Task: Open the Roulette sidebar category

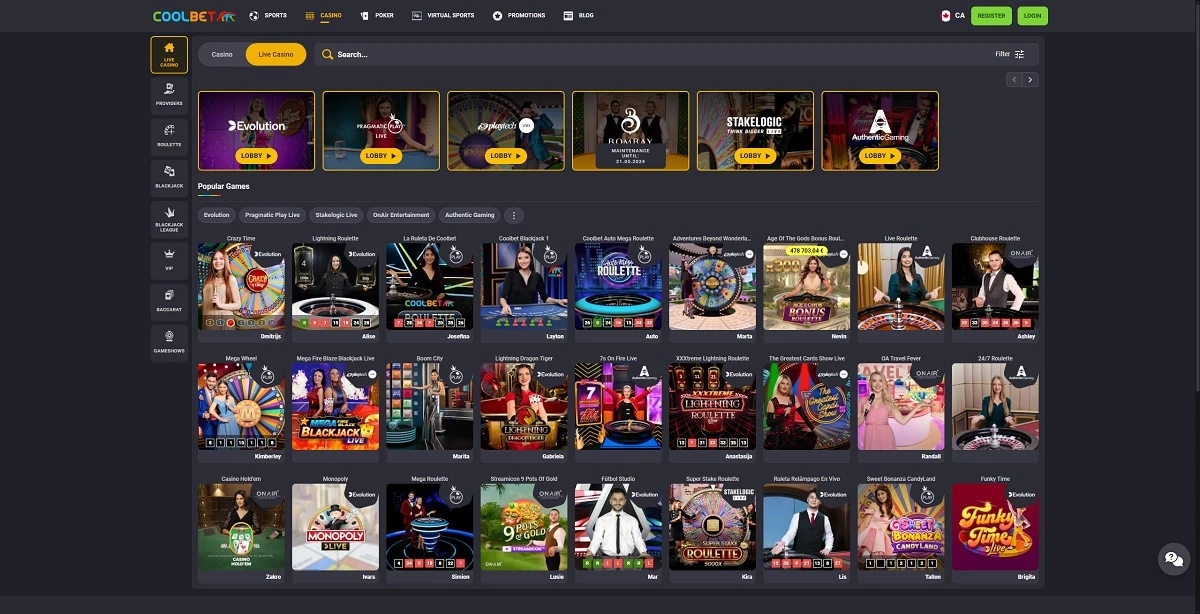Action: [x=169, y=135]
